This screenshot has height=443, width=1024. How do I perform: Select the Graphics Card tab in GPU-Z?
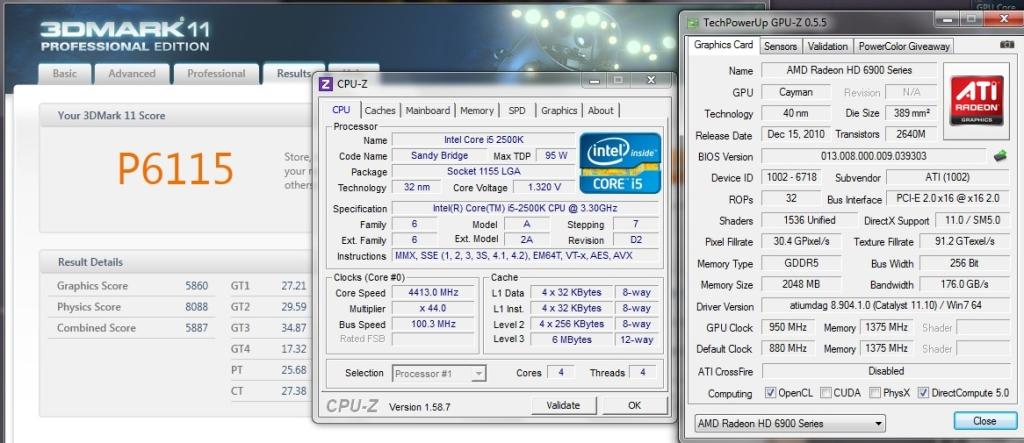tap(723, 45)
